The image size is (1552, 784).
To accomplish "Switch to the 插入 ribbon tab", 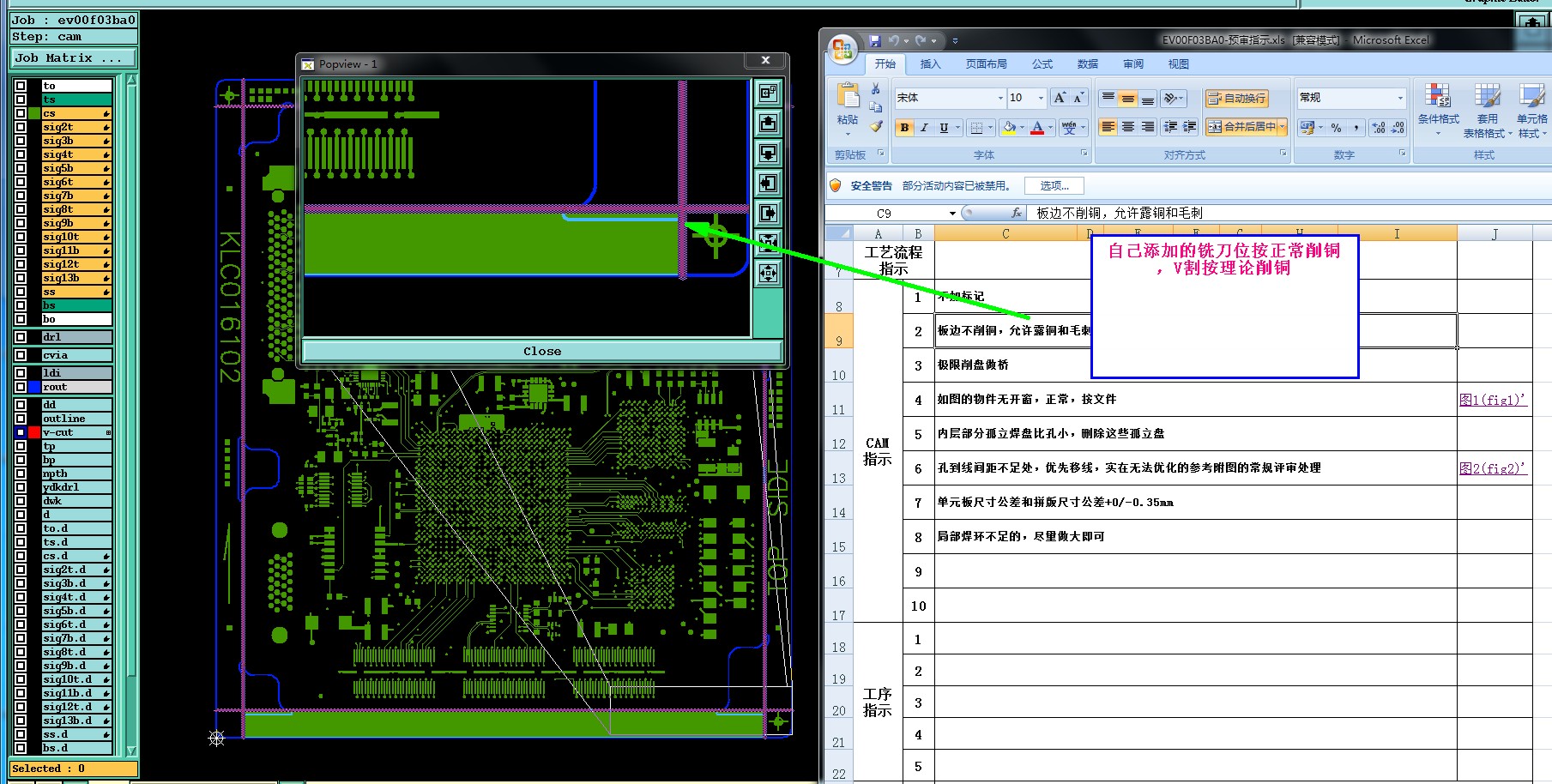I will pyautogui.click(x=931, y=64).
